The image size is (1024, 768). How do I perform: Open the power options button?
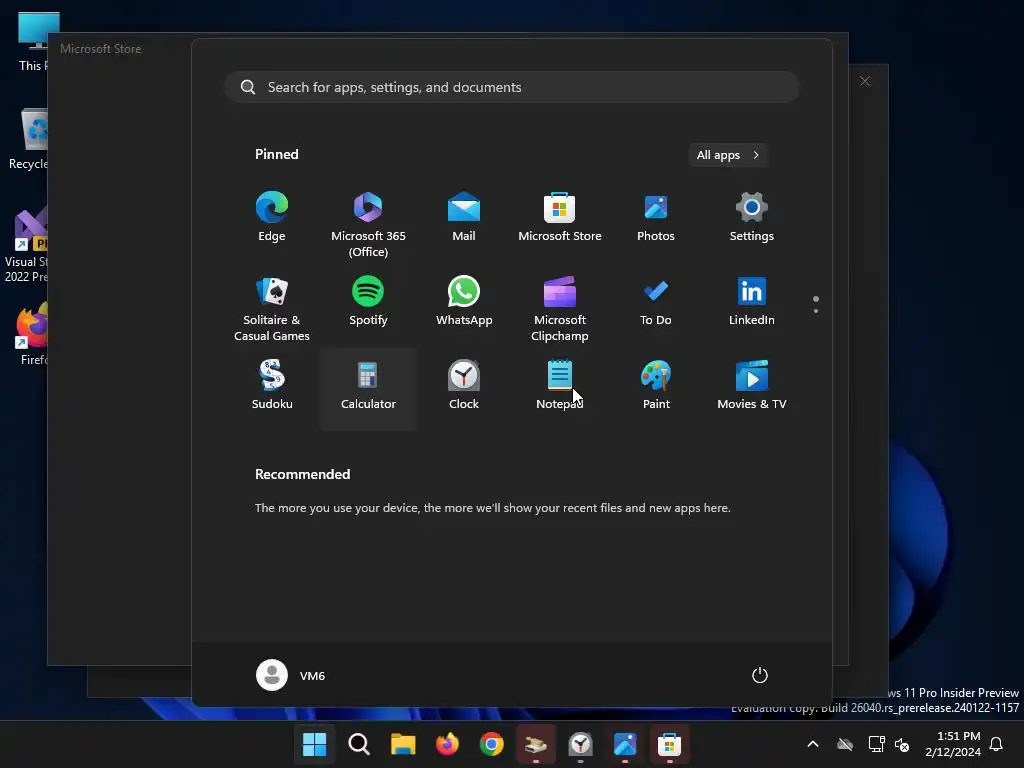point(760,675)
